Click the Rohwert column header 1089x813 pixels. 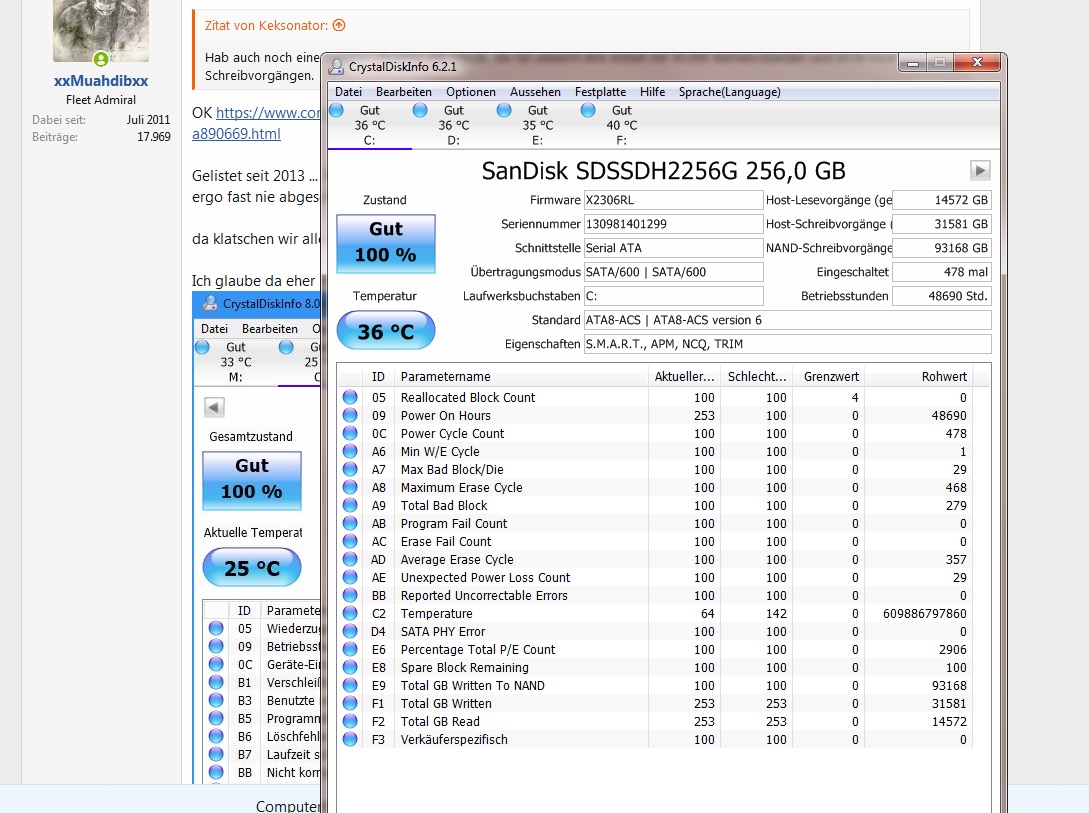tap(918, 376)
